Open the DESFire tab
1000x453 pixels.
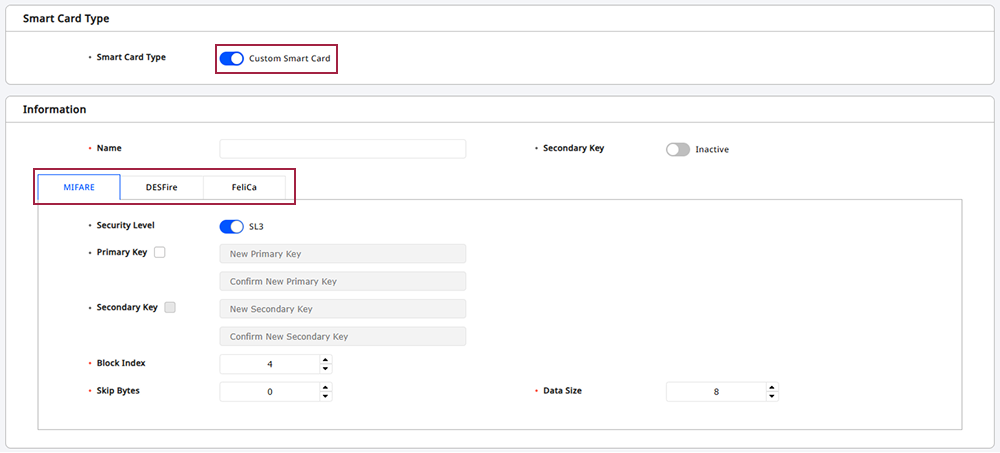click(x=162, y=187)
